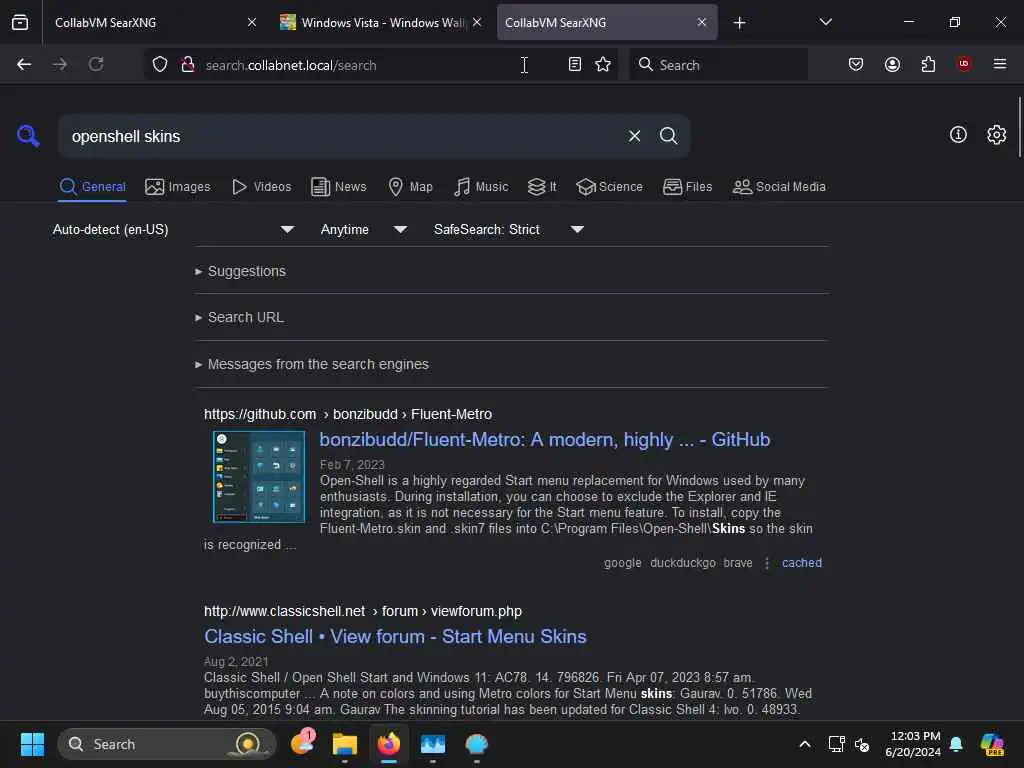Open the extensions puzzle icon

tap(928, 65)
